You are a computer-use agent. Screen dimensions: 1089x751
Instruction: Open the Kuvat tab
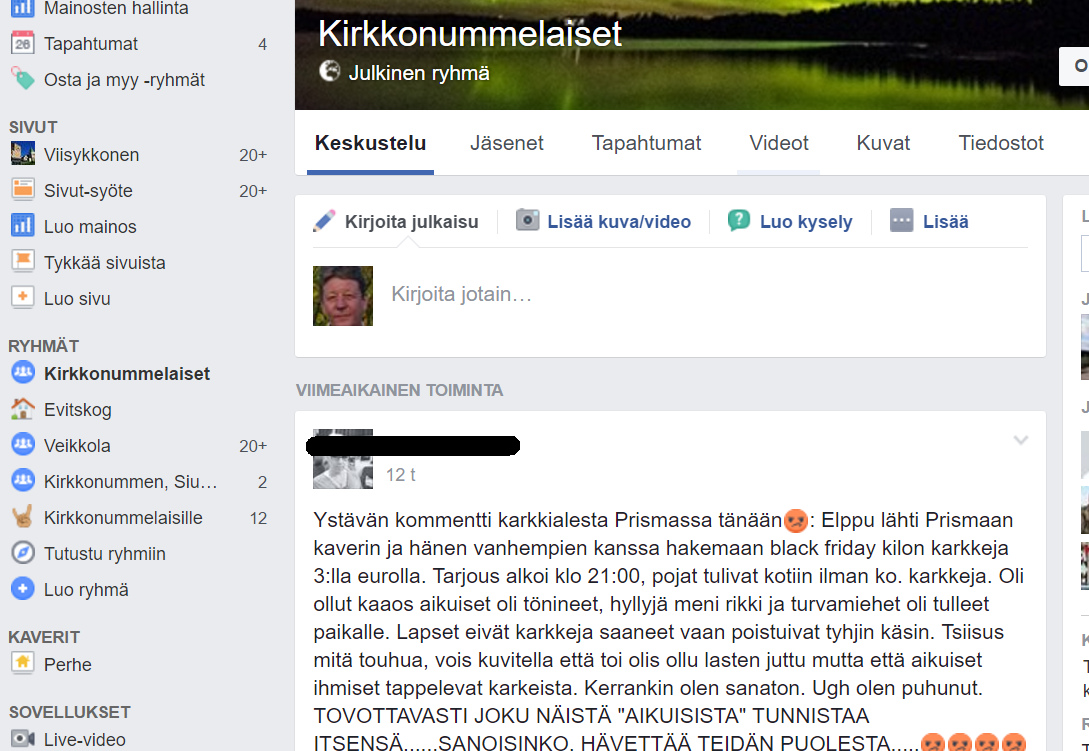pyautogui.click(x=883, y=143)
